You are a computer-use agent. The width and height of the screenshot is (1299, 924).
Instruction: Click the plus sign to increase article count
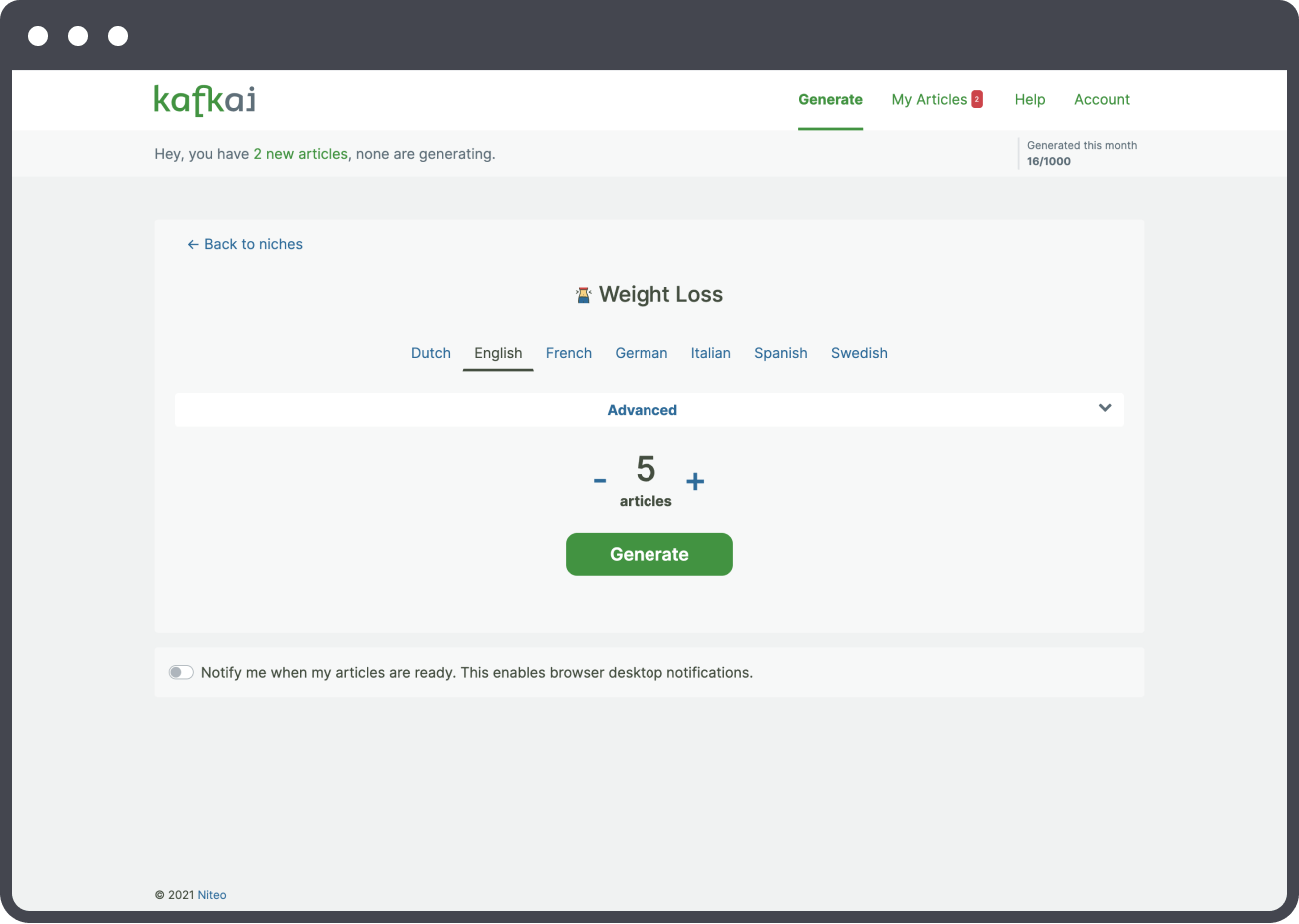point(695,480)
